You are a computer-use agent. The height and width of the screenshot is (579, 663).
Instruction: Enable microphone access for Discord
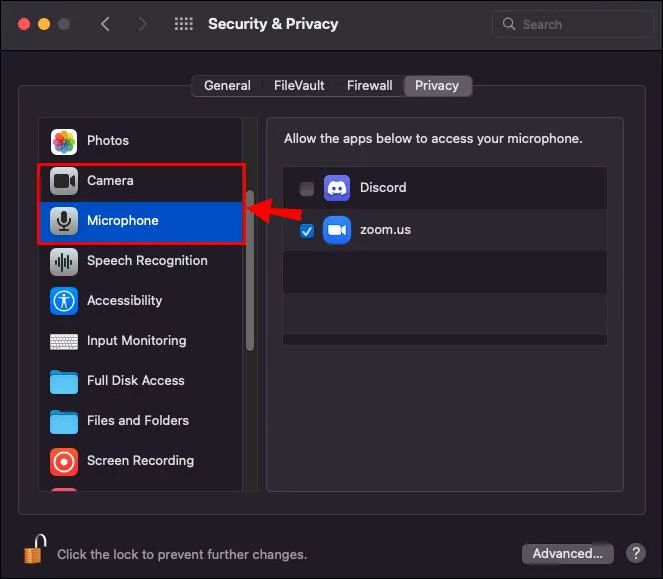click(307, 189)
